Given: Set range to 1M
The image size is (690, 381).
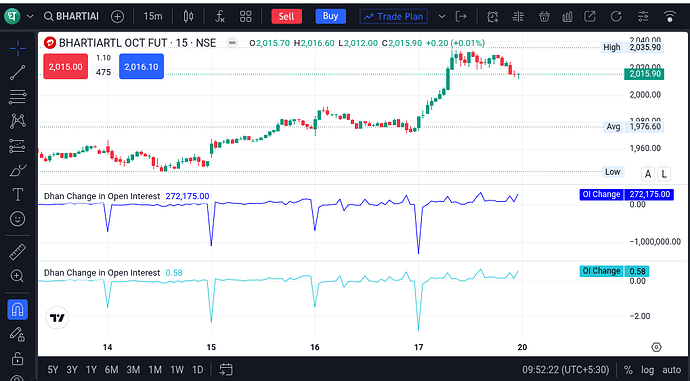Looking at the screenshot, I should (155, 370).
